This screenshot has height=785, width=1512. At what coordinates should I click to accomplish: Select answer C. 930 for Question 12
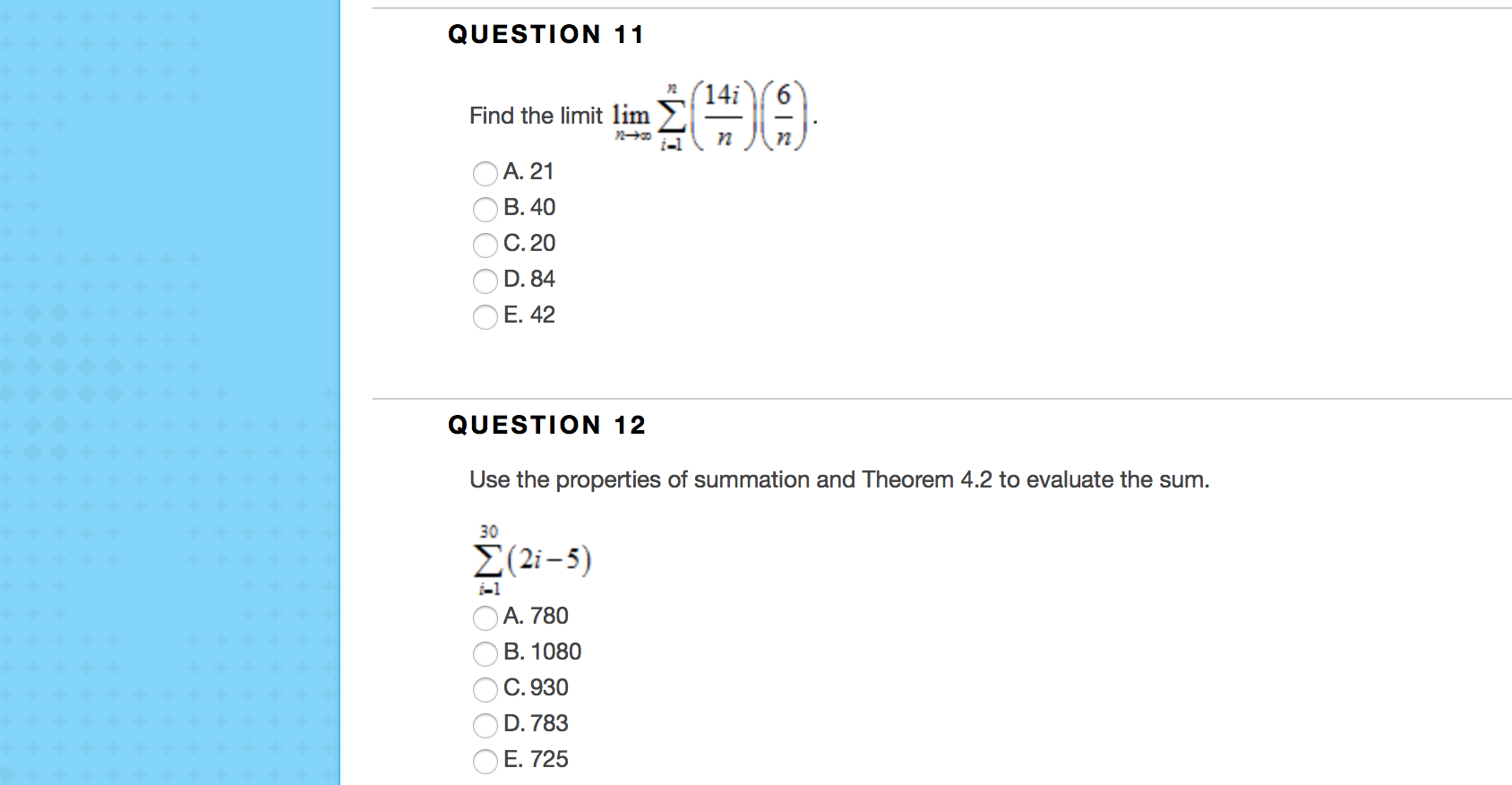485,689
